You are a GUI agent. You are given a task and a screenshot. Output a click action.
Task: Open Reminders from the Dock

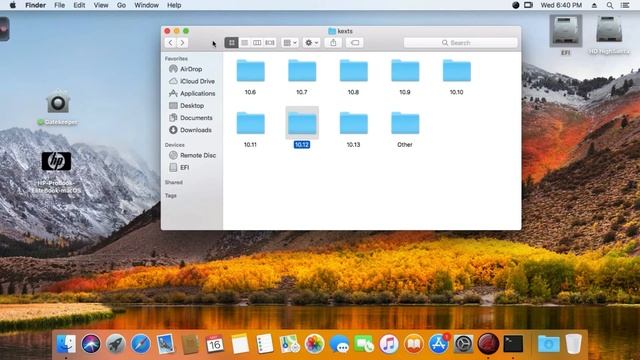[265, 344]
